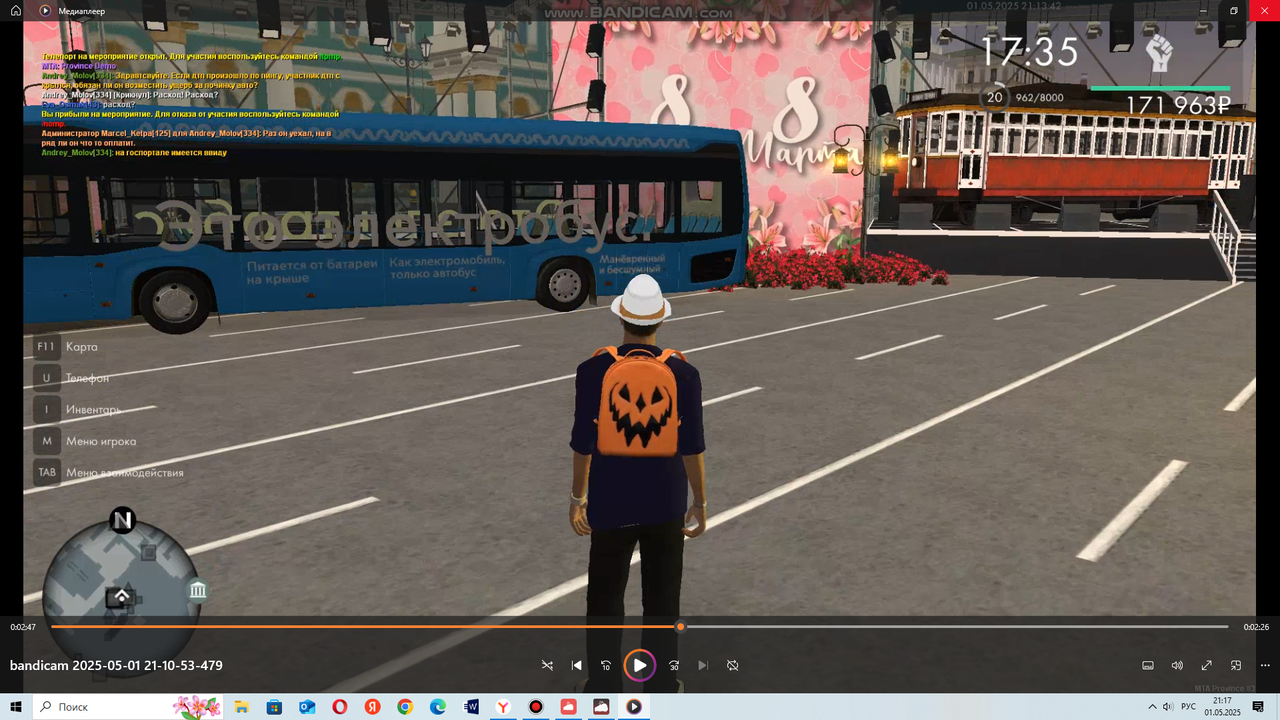Screen dimensions: 1280x720
Task: Click the F11 Карта hint in video
Action: (x=66, y=347)
